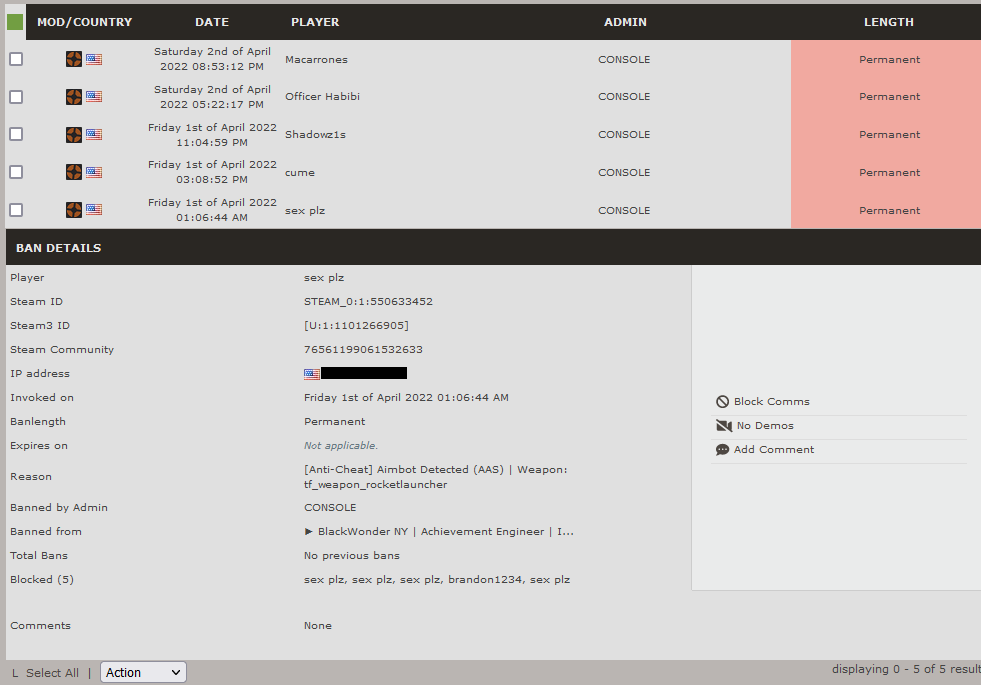Click Select All at the bottom
The image size is (981, 685).
coord(53,673)
